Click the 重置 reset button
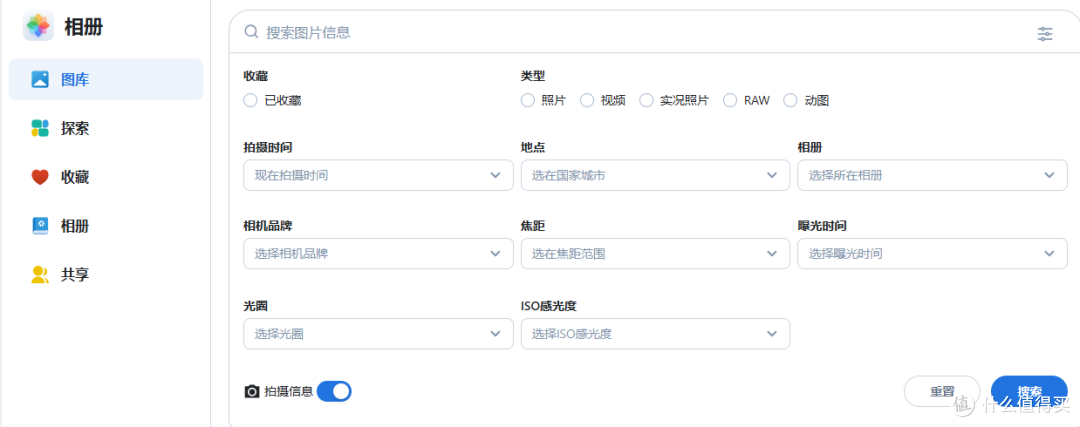 tap(942, 391)
